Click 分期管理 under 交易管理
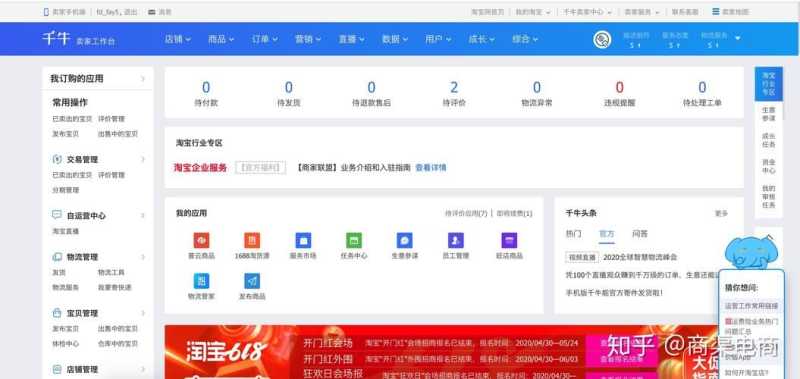Image resolution: width=800 pixels, height=379 pixels. coord(65,190)
